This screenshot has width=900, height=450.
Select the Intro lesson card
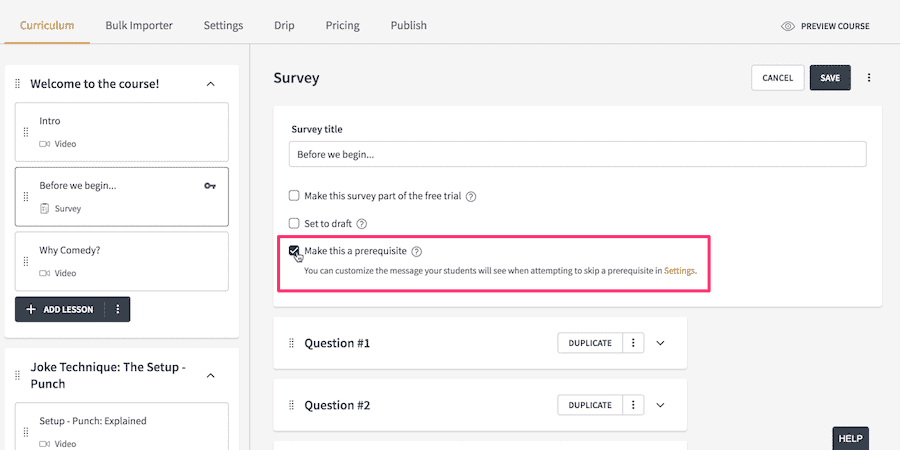click(122, 132)
